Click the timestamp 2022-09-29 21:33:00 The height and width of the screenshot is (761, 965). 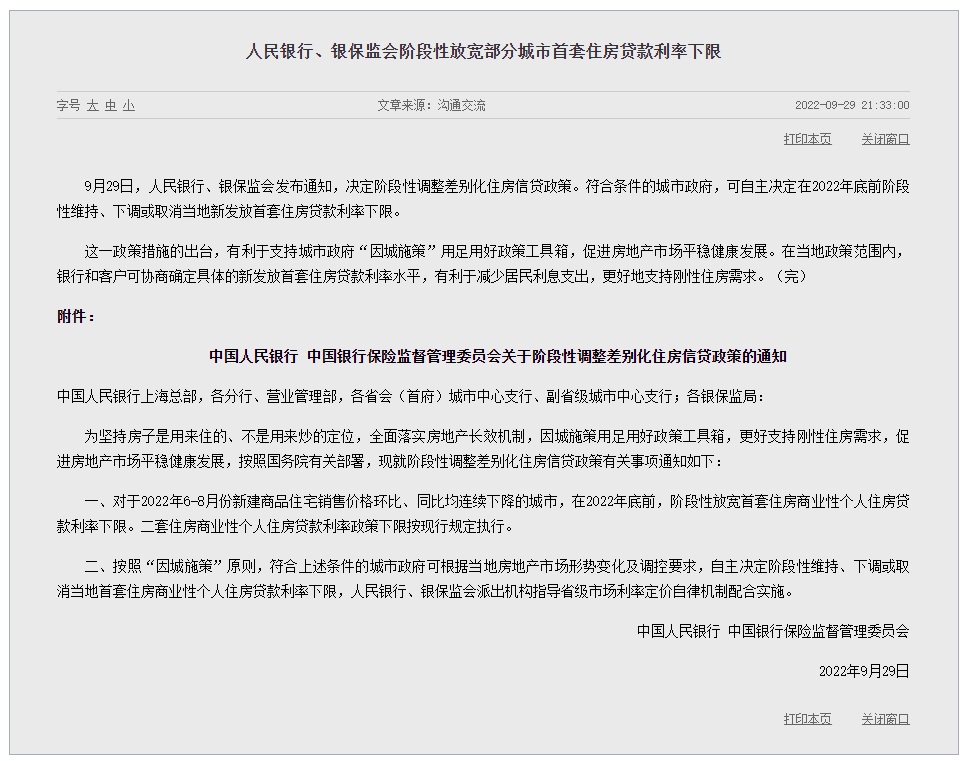(x=852, y=105)
